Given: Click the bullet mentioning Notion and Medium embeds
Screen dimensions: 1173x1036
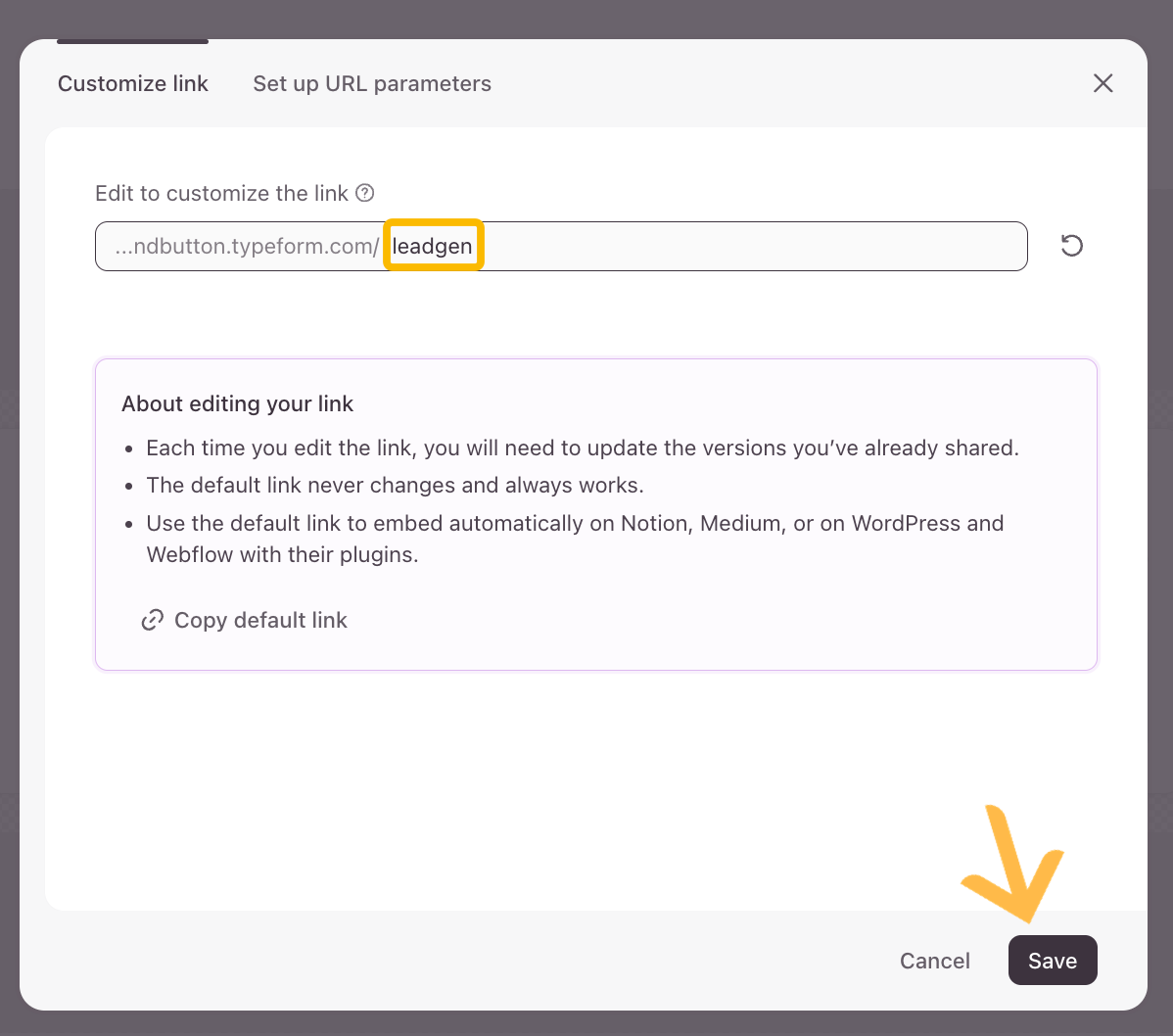Looking at the screenshot, I should [x=575, y=523].
